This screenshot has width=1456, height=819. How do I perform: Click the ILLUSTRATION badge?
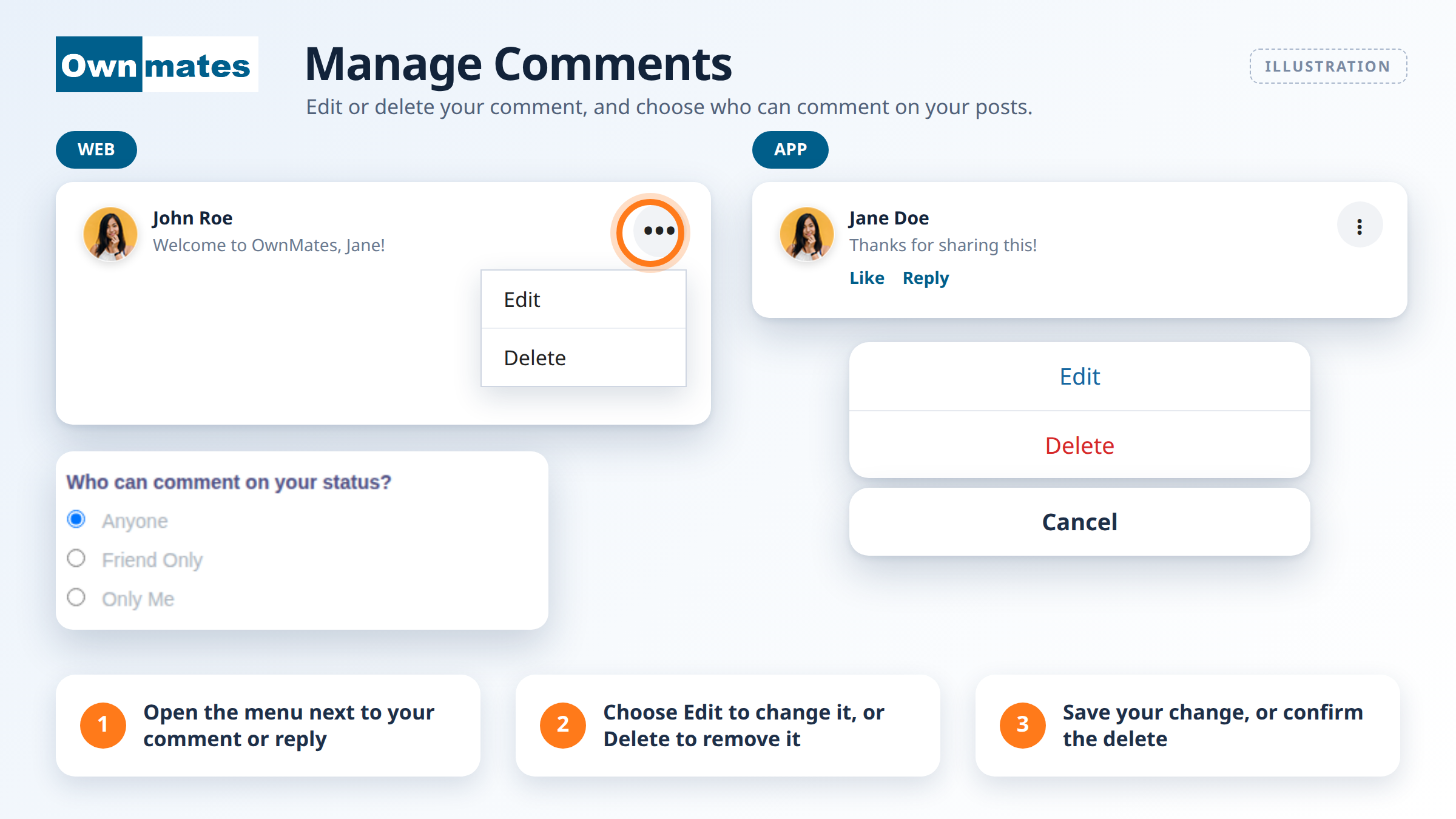pos(1328,66)
